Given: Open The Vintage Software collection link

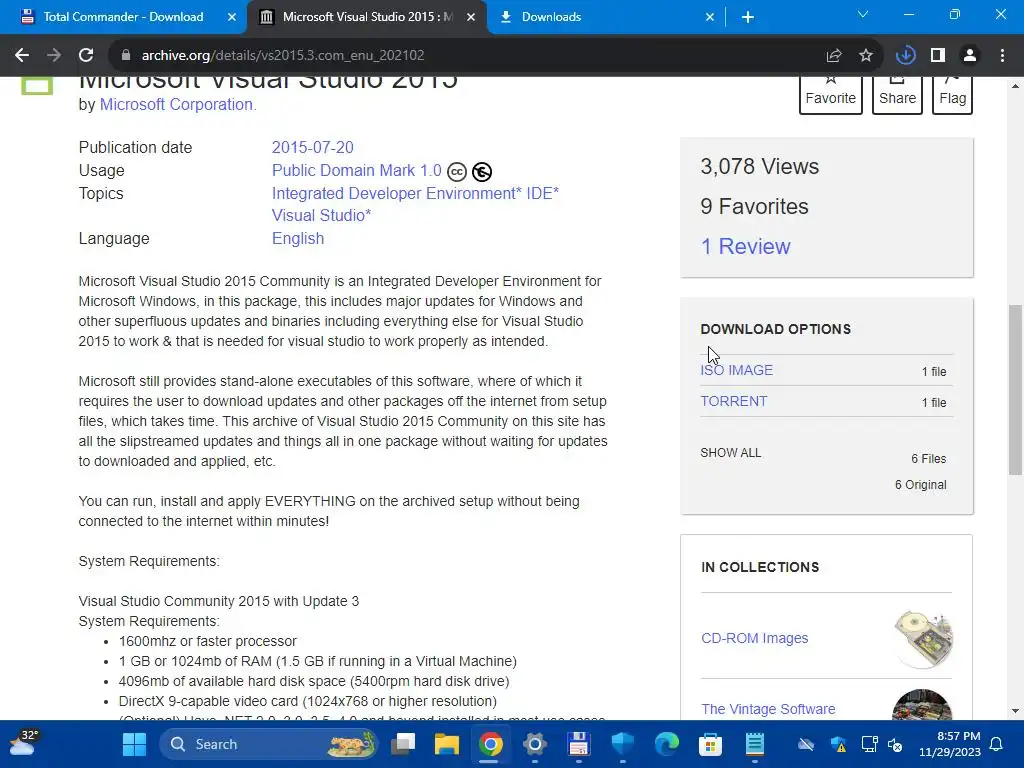Looking at the screenshot, I should click(768, 709).
